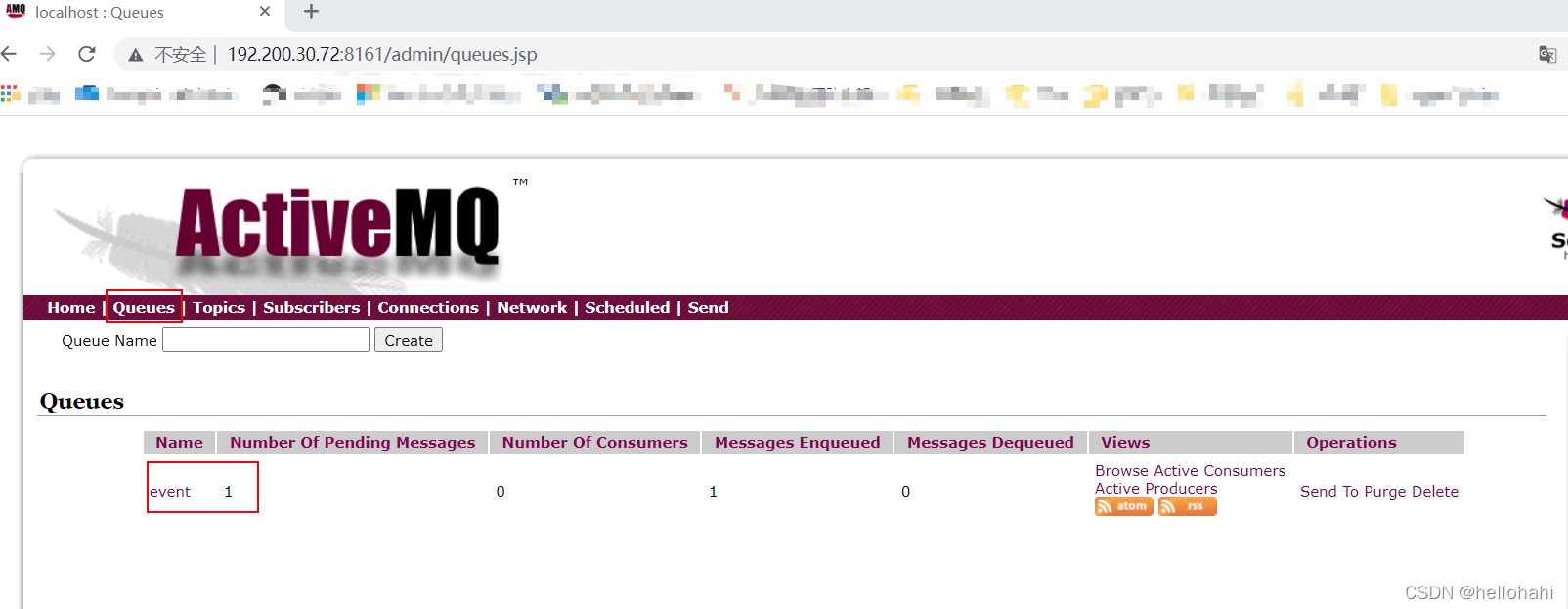Image resolution: width=1568 pixels, height=609 pixels.
Task: Click Browse link for event queue
Action: pyautogui.click(x=1122, y=471)
